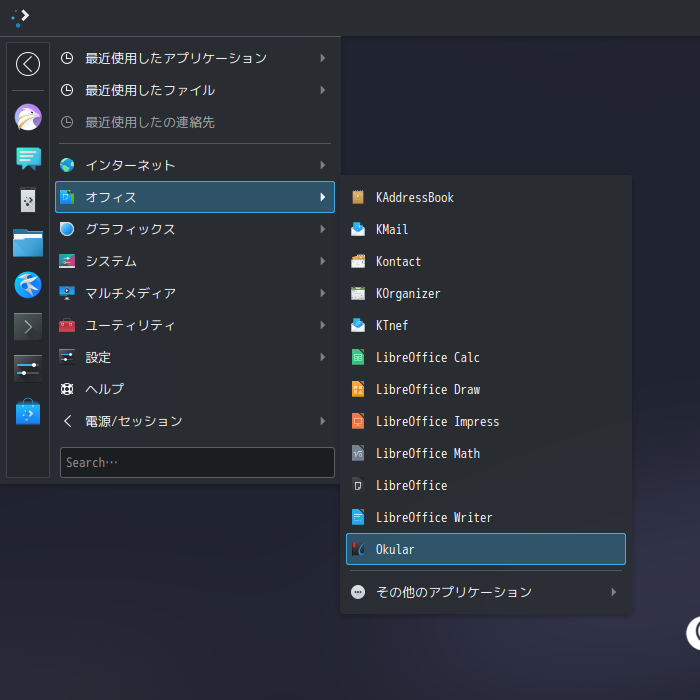Image resolution: width=700 pixels, height=700 pixels.
Task: Click the LibreOffice Impress icon
Action: [x=358, y=421]
